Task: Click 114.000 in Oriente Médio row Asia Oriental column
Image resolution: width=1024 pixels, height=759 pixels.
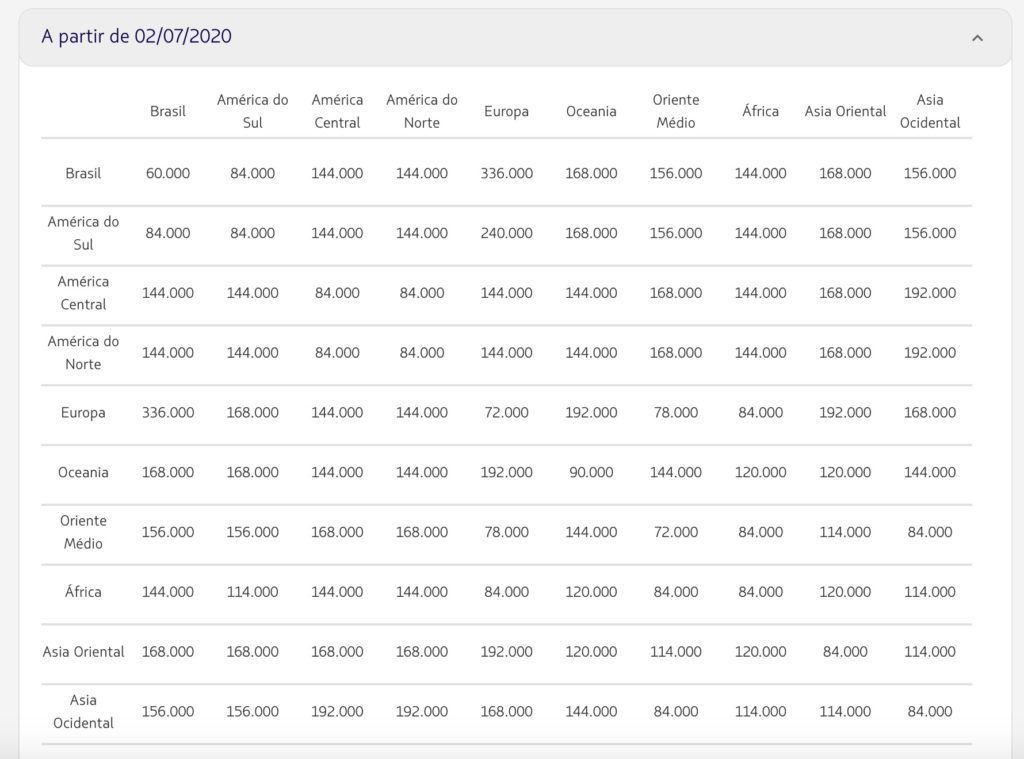Action: pos(845,532)
